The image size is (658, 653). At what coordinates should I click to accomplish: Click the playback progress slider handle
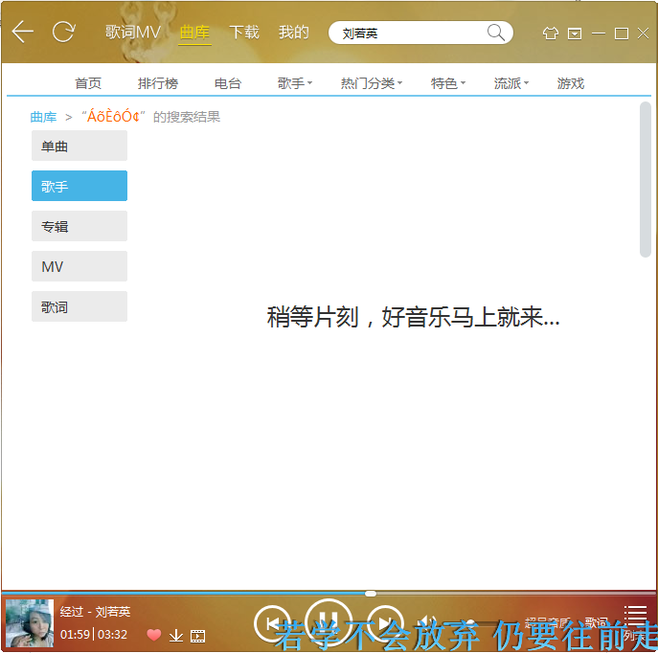[371, 593]
